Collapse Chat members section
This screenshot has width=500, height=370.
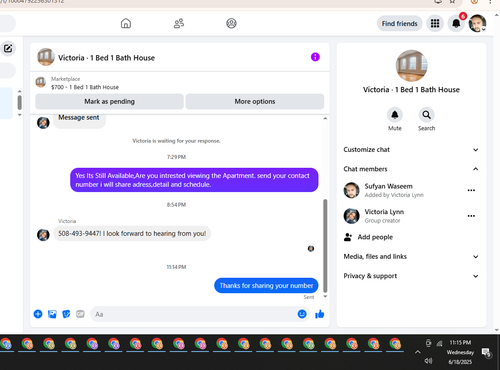coord(411,169)
